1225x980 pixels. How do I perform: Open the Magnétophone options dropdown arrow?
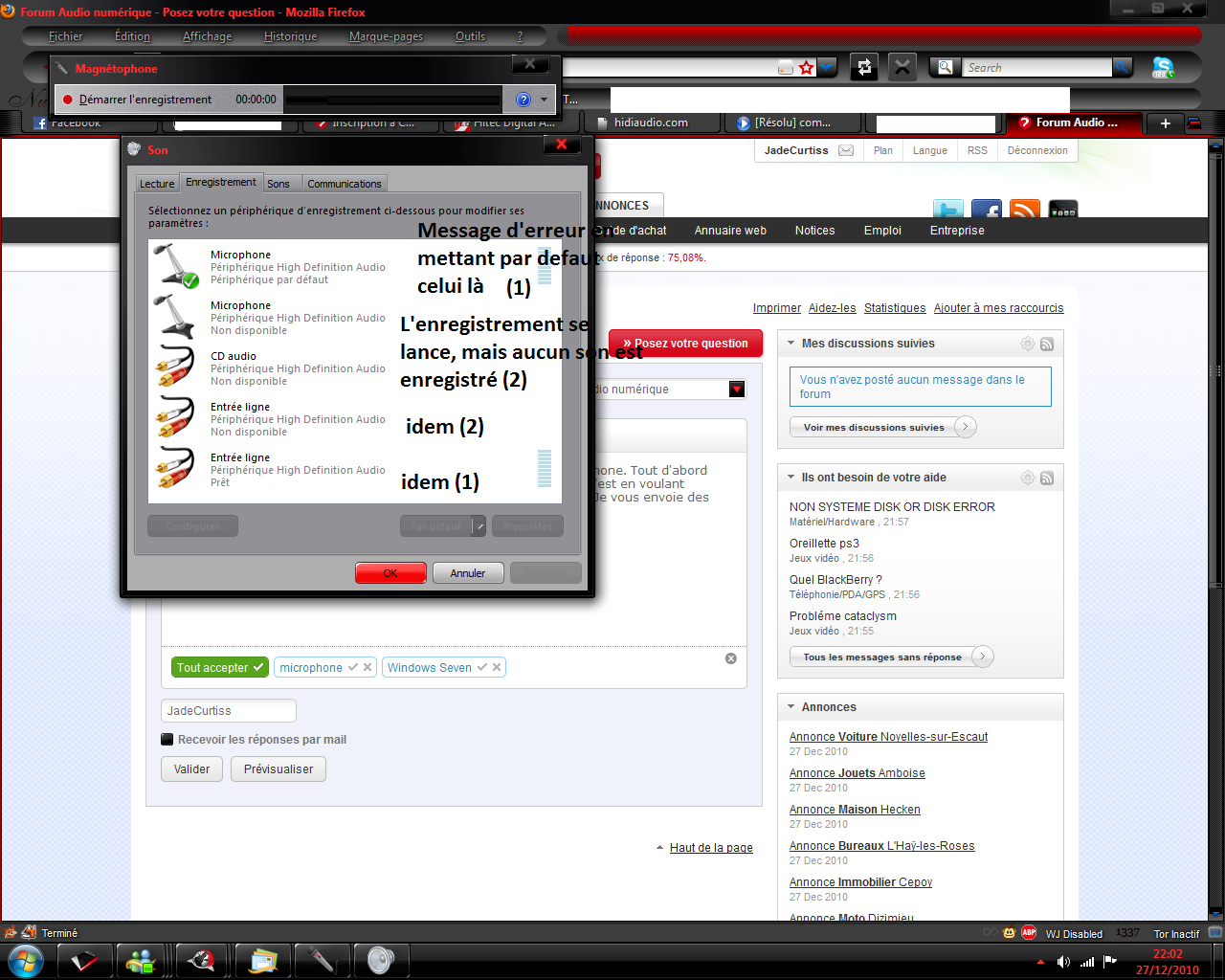coord(544,100)
